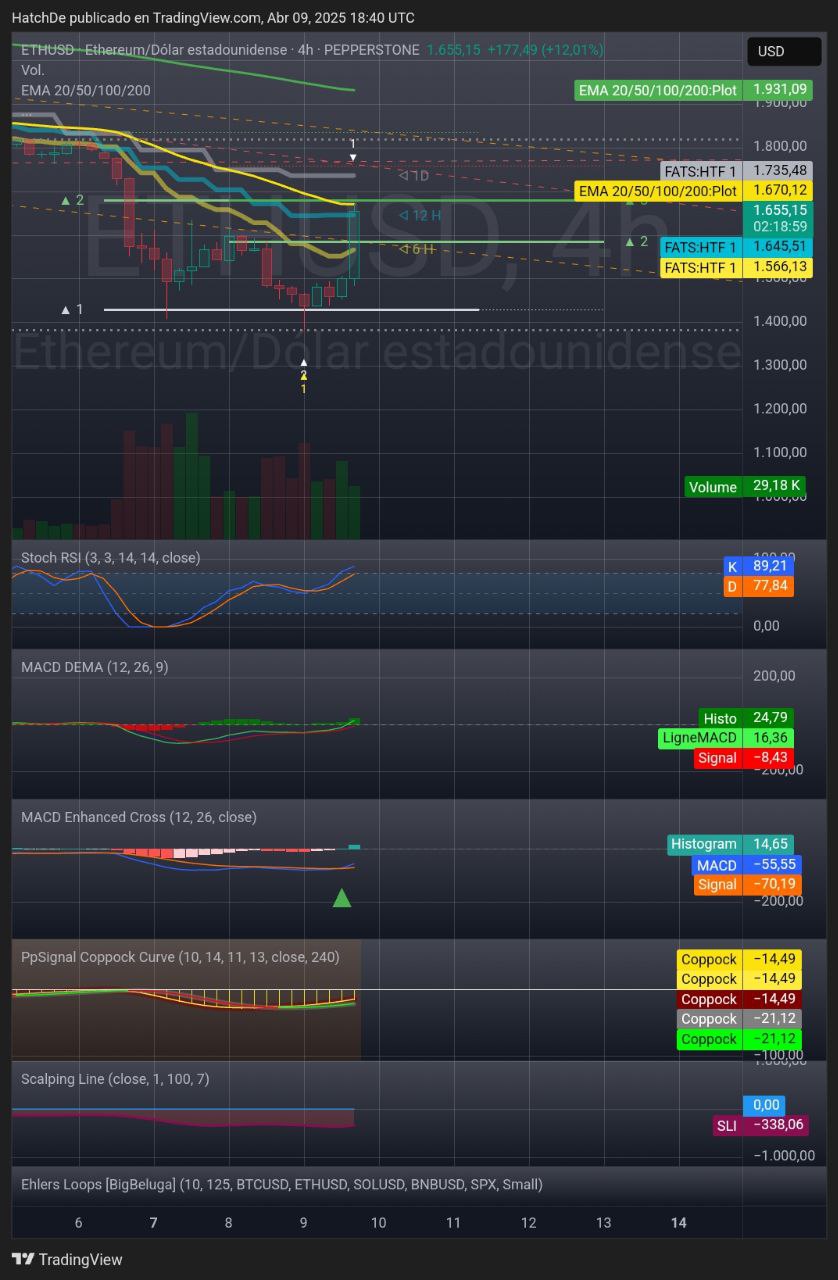
Task: Click the yellow EMA Plot 1.670,12 price label
Action: [x=693, y=190]
